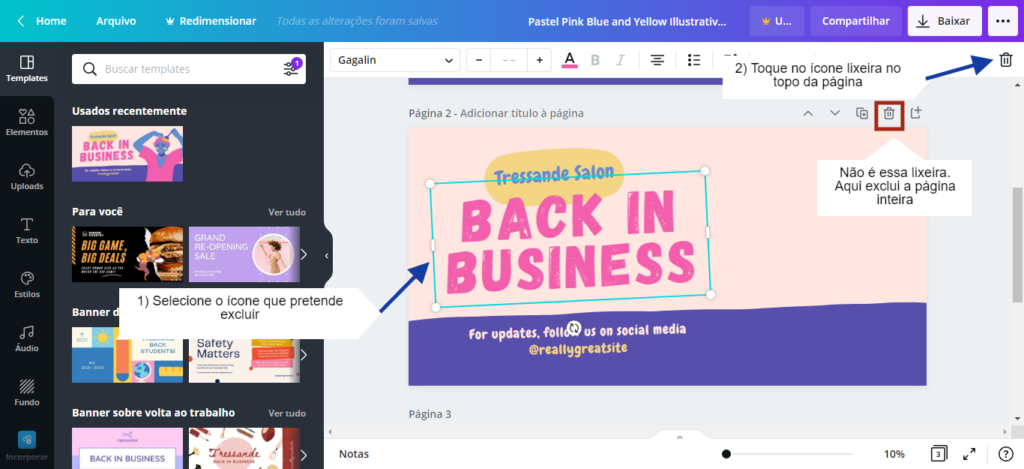1024x469 pixels.
Task: Collapse the templates side panel
Action: pos(327,256)
